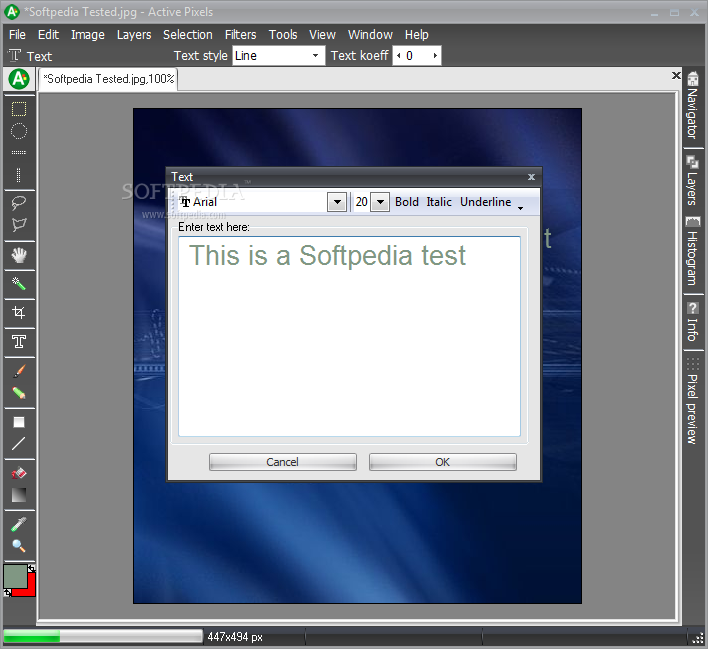This screenshot has height=649, width=708.
Task: Open the Info side panel
Action: 692,322
